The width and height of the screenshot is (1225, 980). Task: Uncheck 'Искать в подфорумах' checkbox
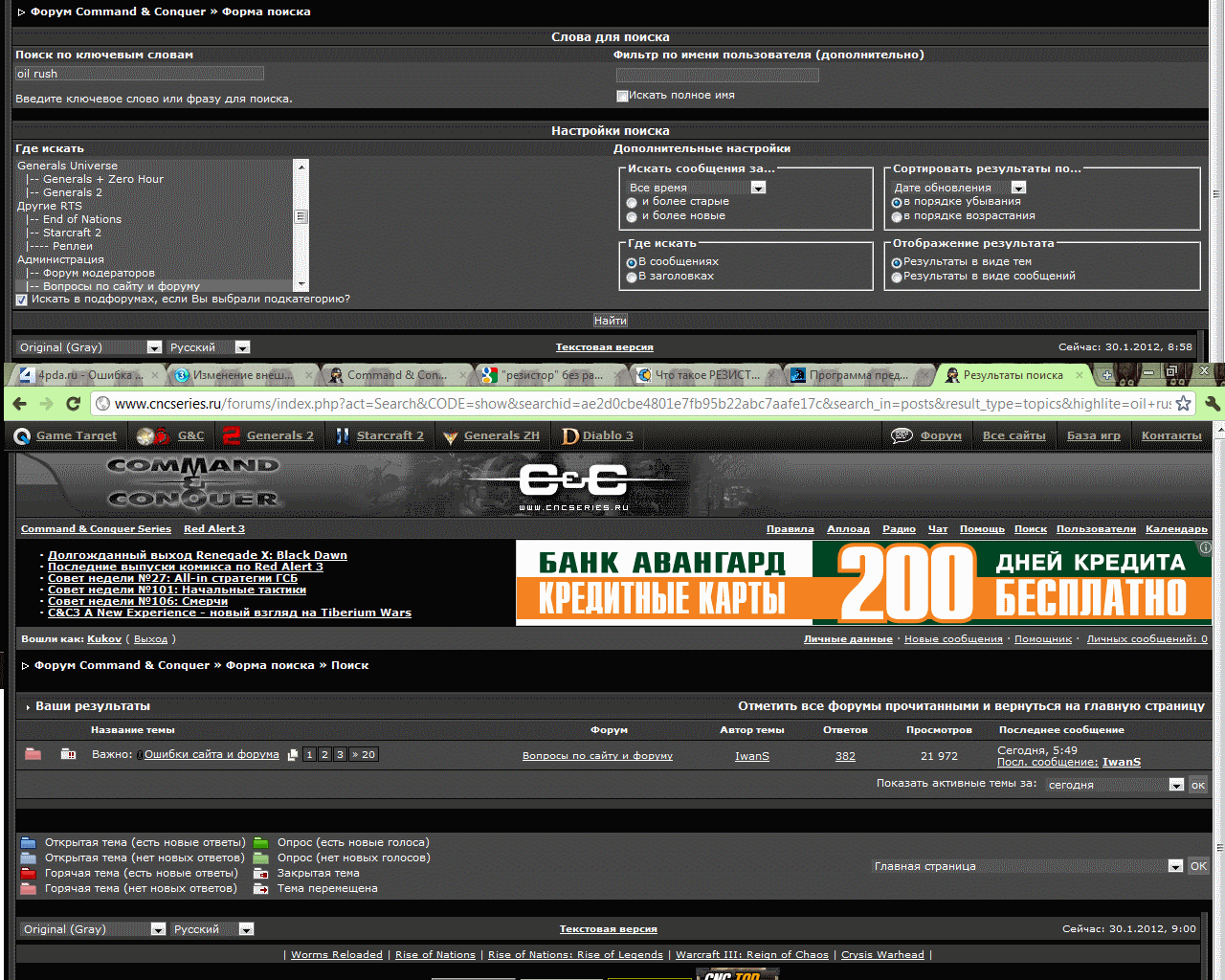coord(21,300)
